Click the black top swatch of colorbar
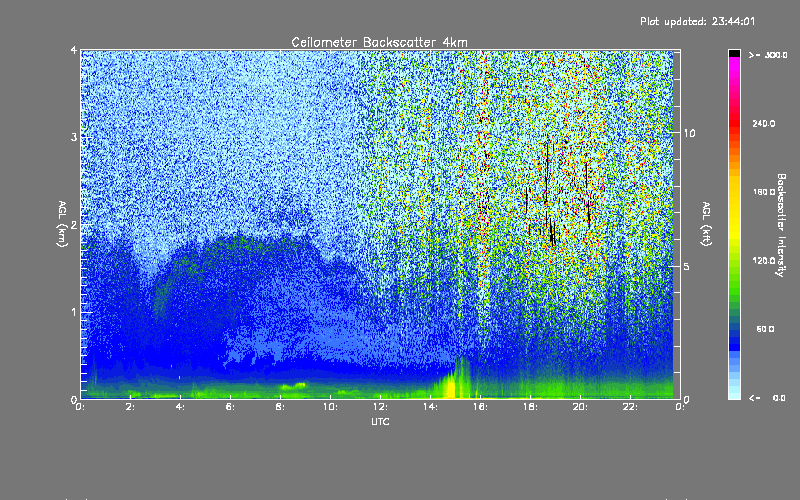 tap(734, 53)
